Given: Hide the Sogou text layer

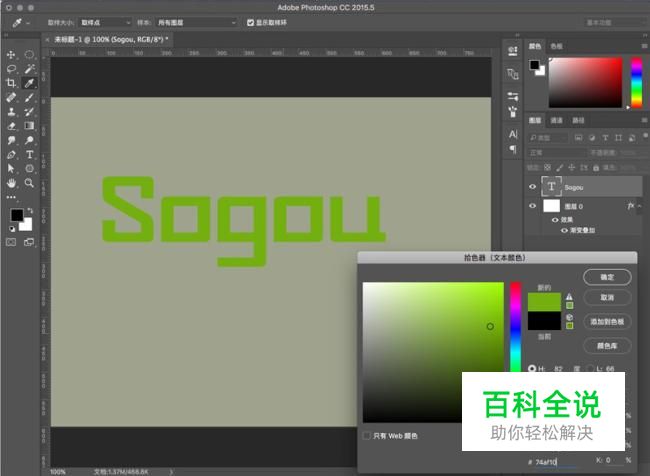Looking at the screenshot, I should tap(533, 187).
